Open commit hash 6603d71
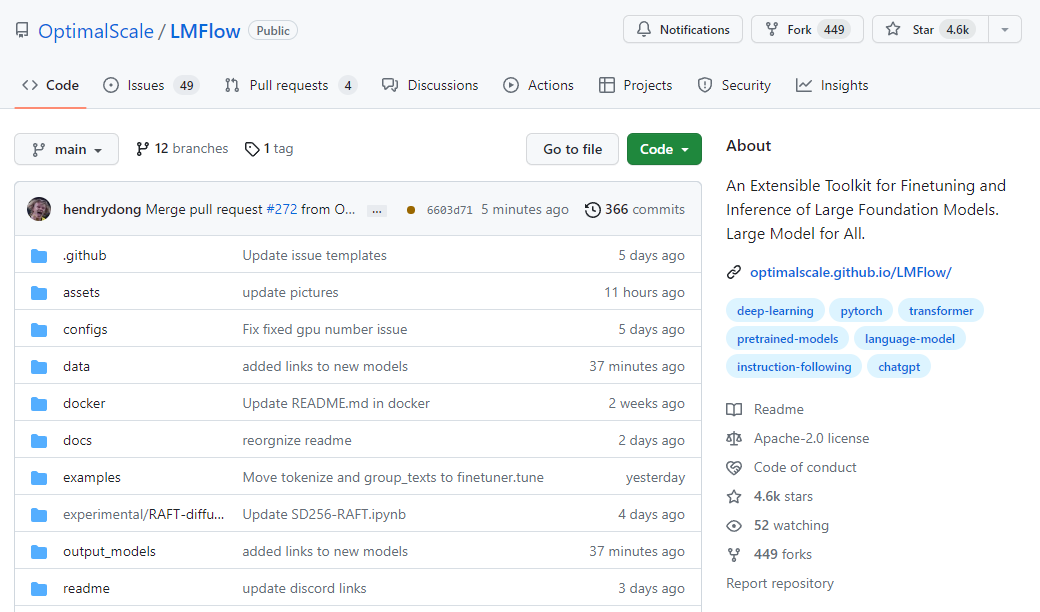This screenshot has height=612, width=1040. click(x=450, y=210)
